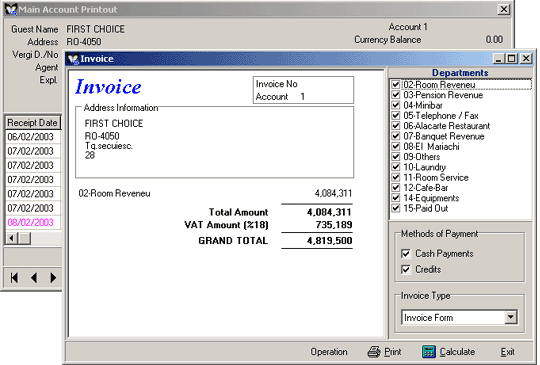Click the Calculate button
Image resolution: width=540 pixels, height=365 pixels.
[x=449, y=352]
